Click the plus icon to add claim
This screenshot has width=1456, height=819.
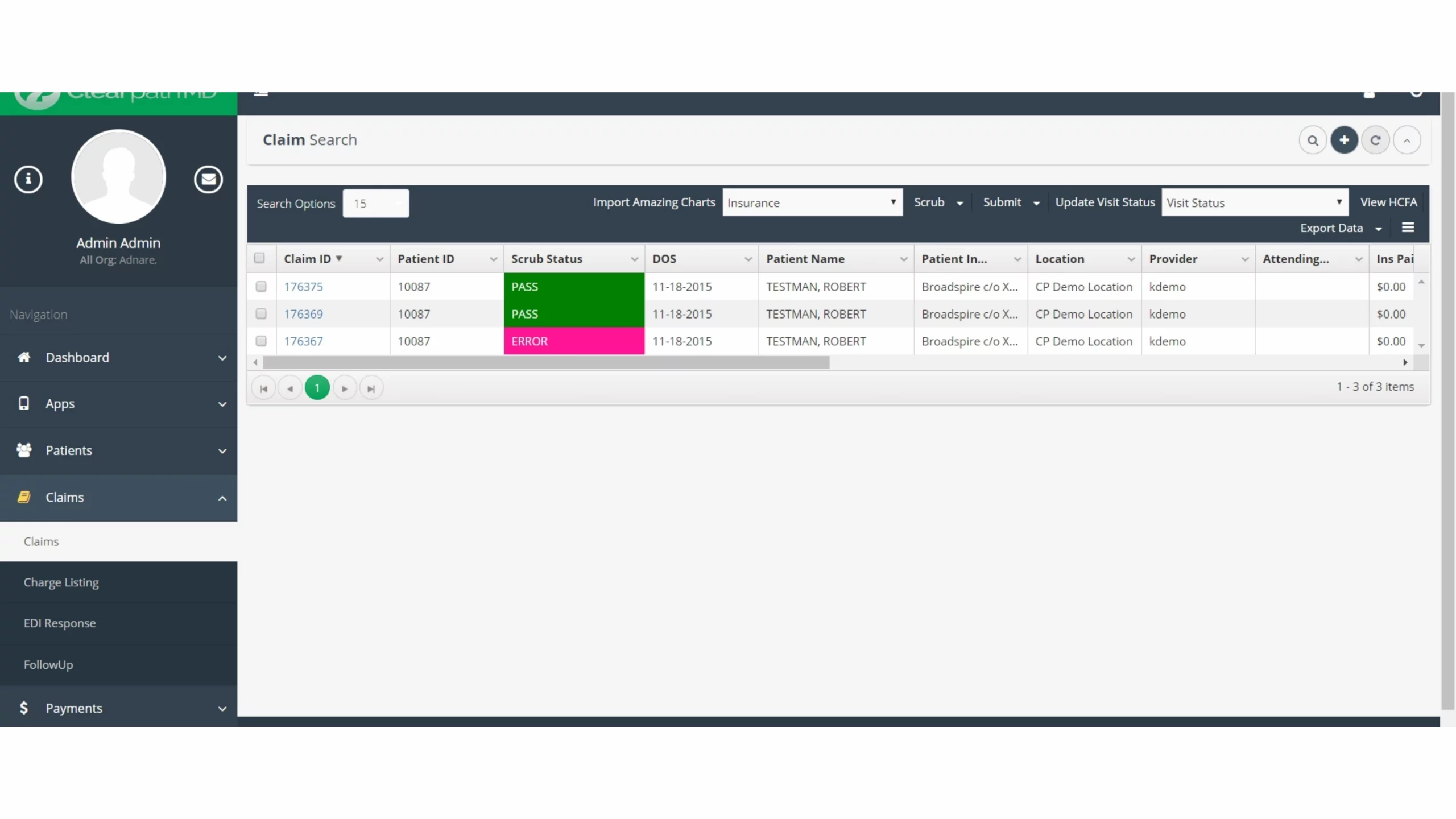coord(1344,140)
